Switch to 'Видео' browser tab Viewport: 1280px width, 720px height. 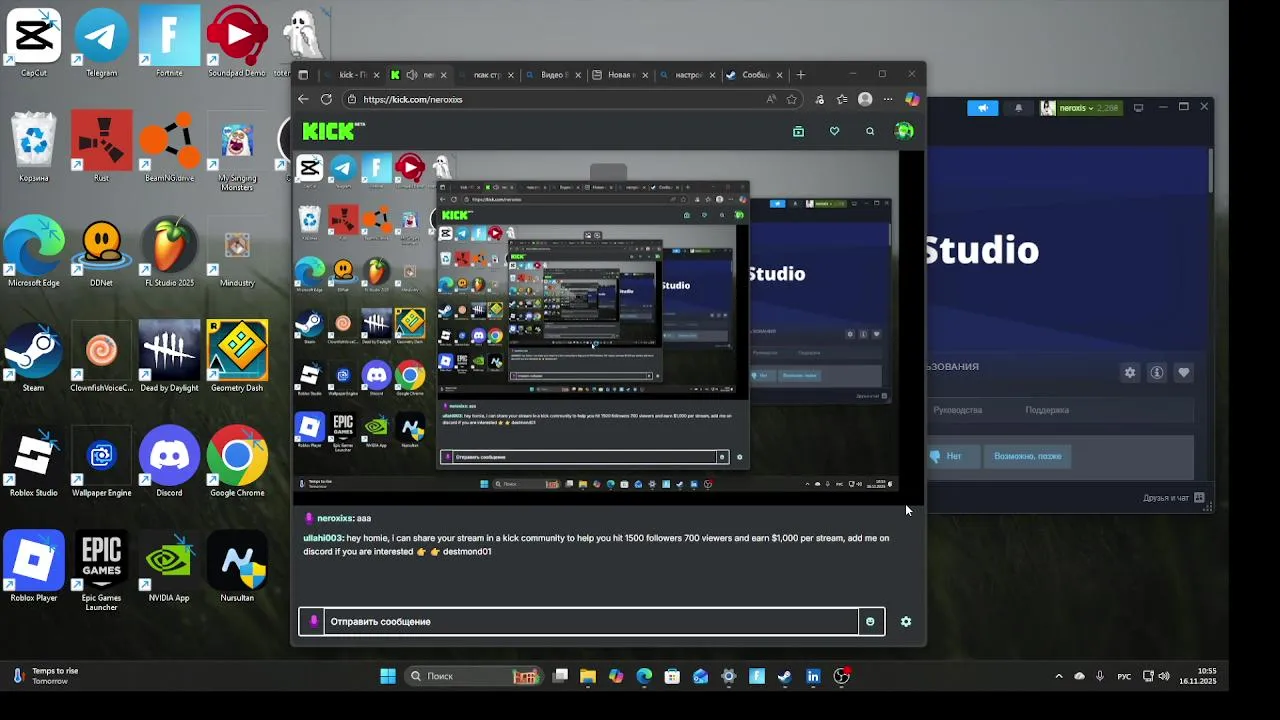click(x=553, y=75)
